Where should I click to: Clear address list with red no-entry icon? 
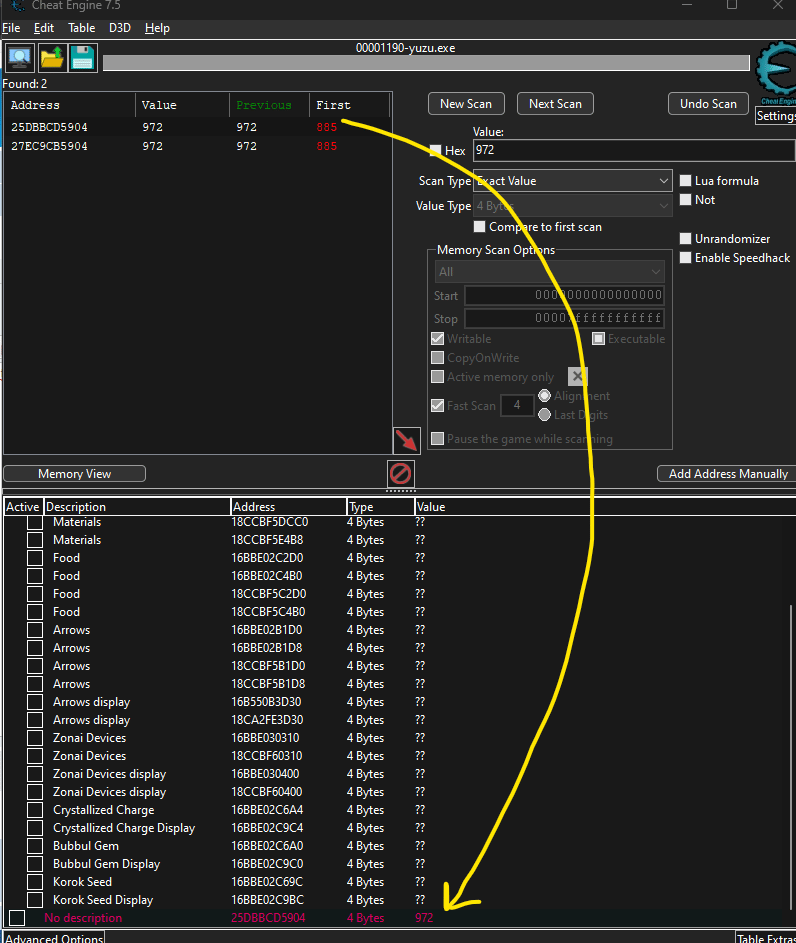click(x=400, y=473)
